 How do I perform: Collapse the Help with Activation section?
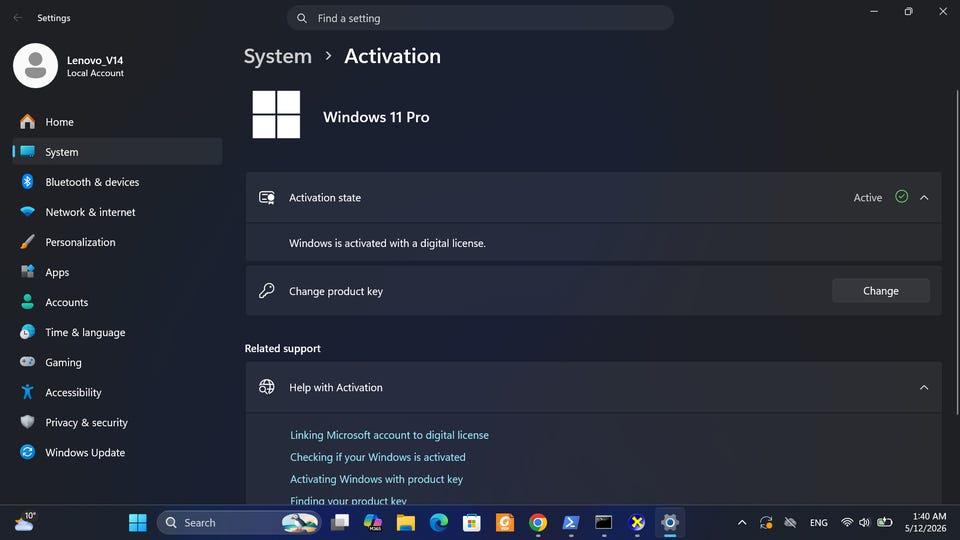[x=924, y=388]
